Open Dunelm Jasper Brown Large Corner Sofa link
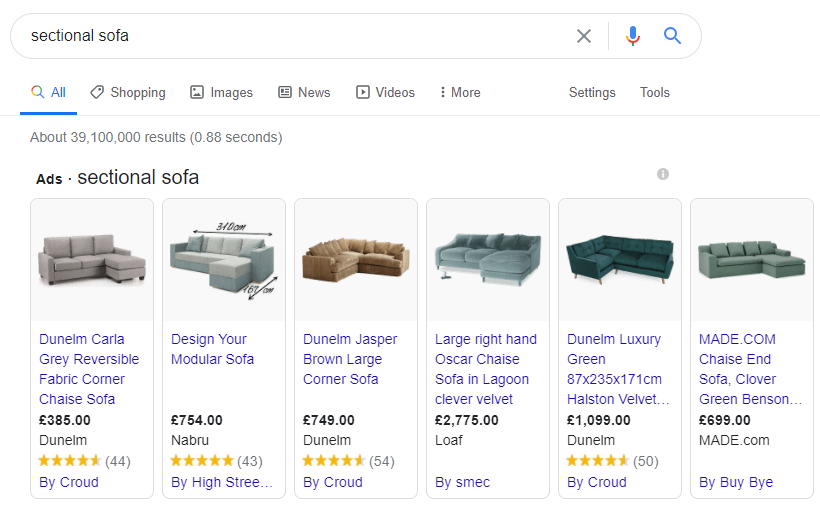 coord(350,359)
